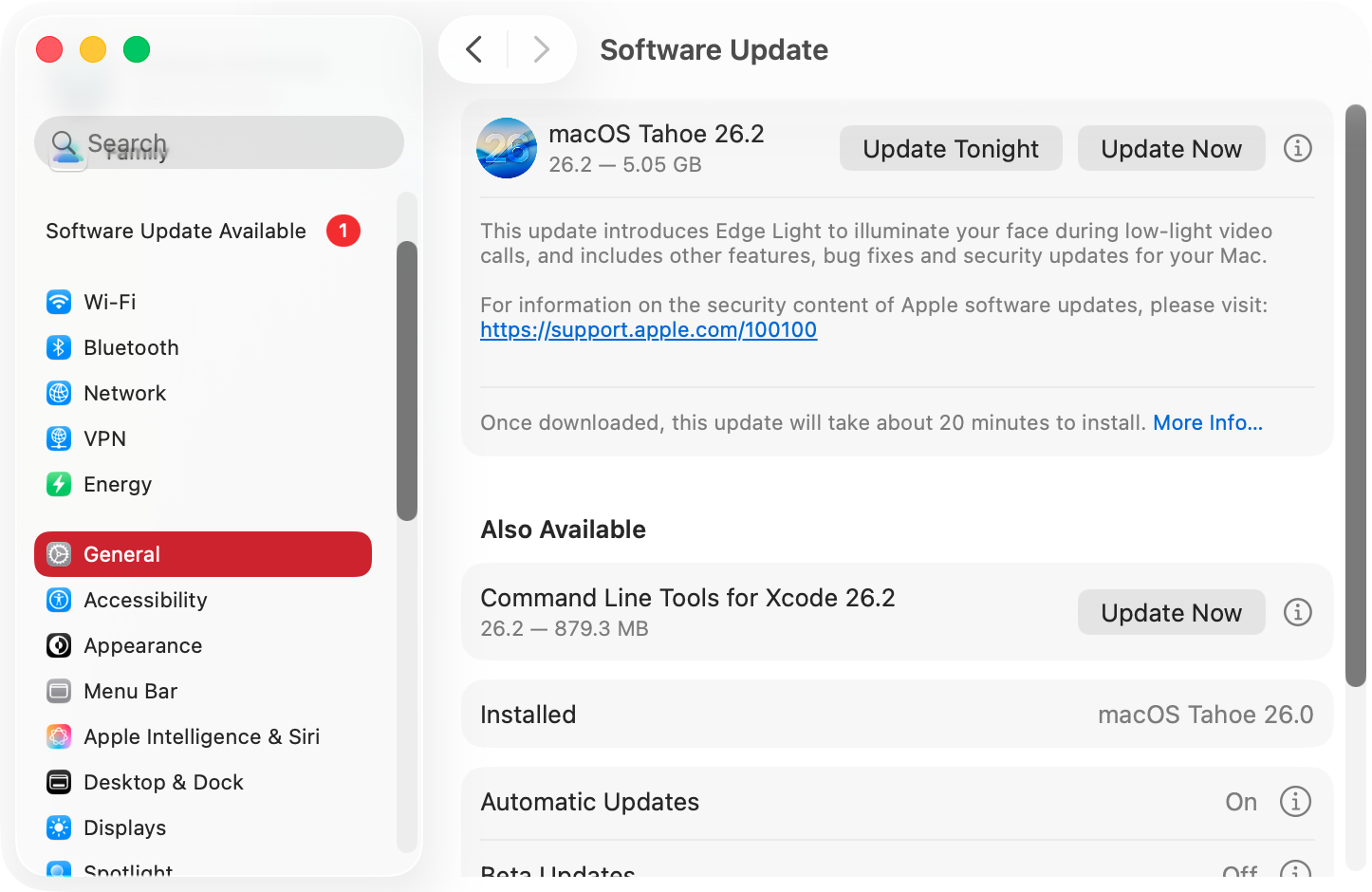Click Software Update Available notification item
Viewport: 1372px width, 892px height.
[x=176, y=231]
